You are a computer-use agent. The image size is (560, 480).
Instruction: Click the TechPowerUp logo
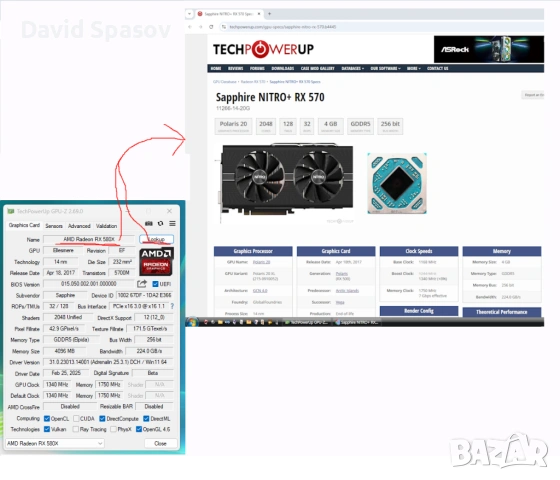[263, 49]
